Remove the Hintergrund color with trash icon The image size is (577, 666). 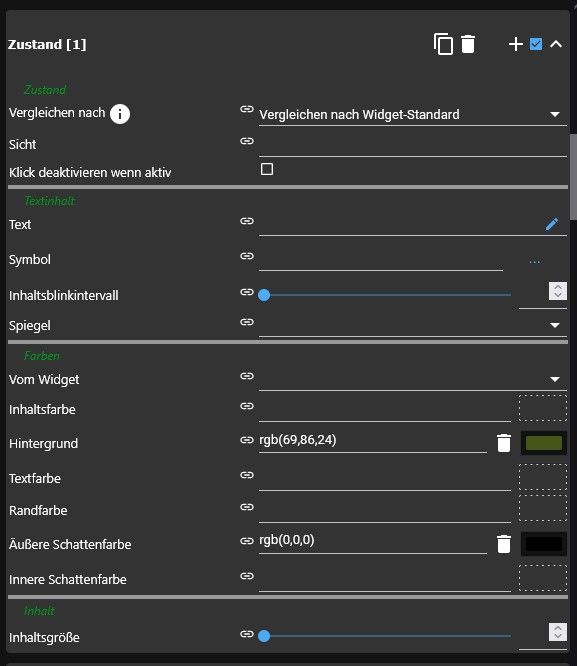[504, 443]
